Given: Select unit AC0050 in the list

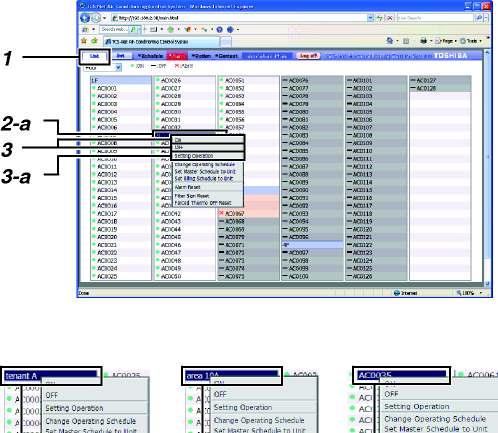Looking at the screenshot, I should pyautogui.click(x=185, y=276).
